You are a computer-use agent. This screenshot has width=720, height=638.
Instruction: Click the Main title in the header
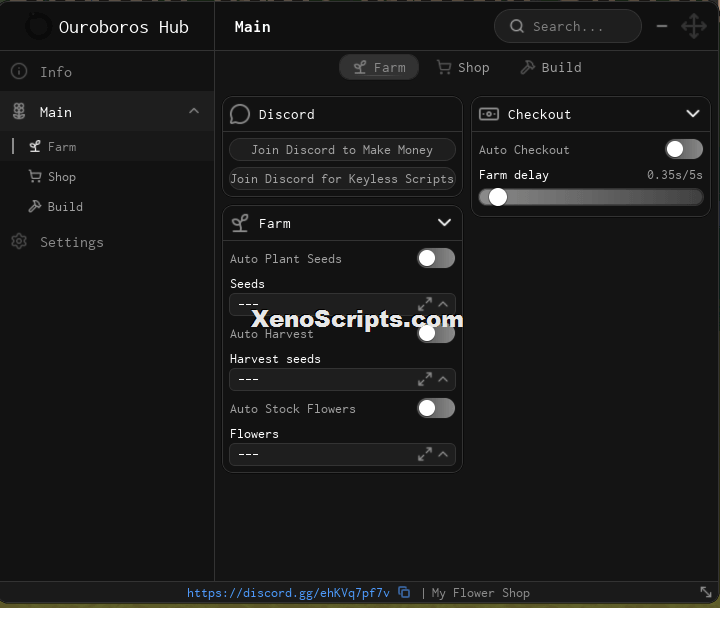[252, 27]
